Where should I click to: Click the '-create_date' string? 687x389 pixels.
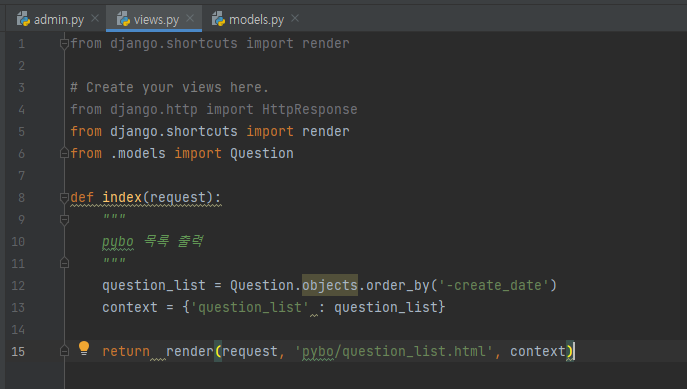[x=493, y=286]
